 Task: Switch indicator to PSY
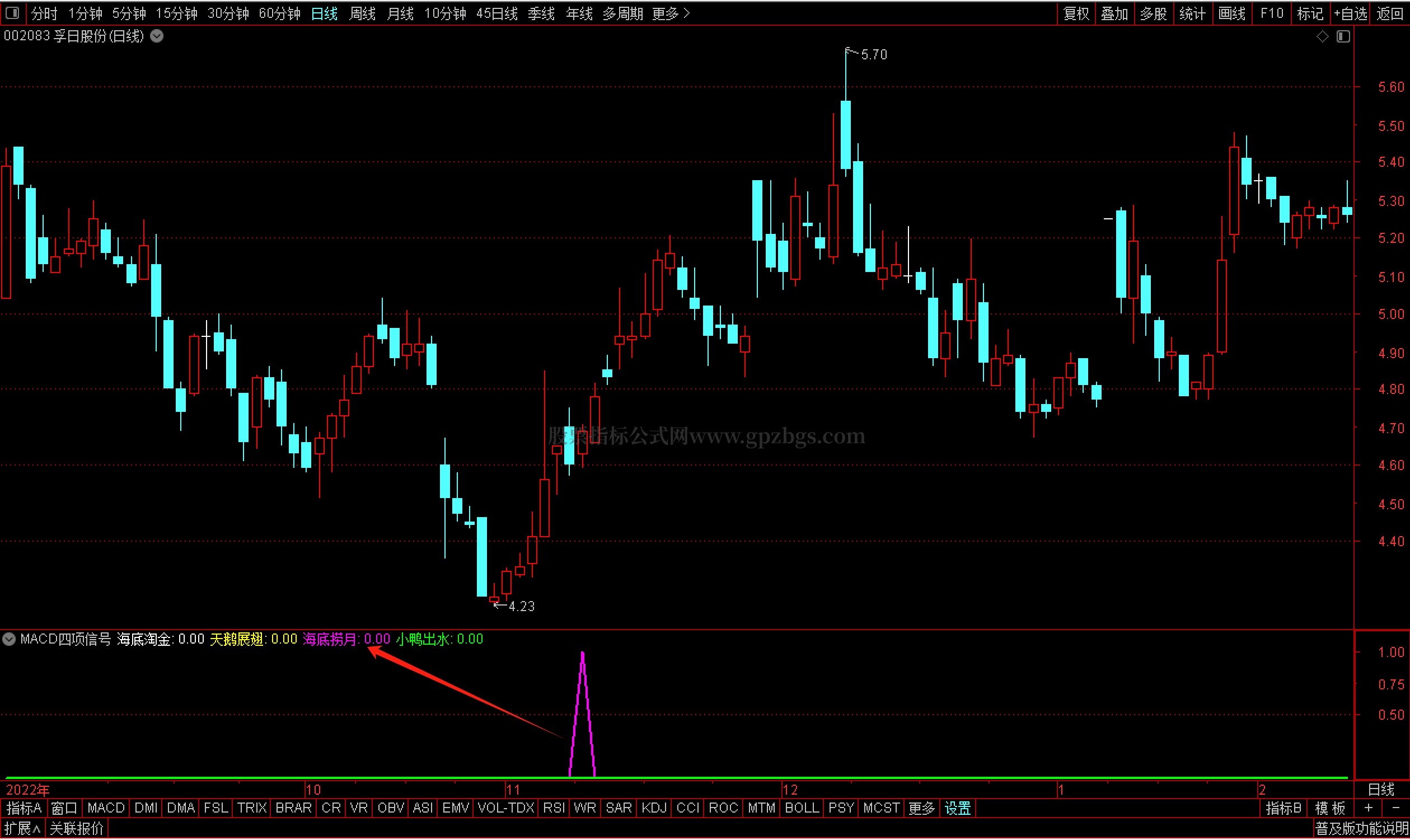point(841,809)
